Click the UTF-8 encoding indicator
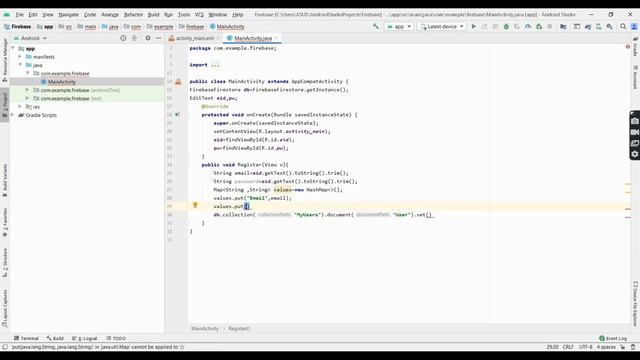The height and width of the screenshot is (360, 640). coord(585,347)
